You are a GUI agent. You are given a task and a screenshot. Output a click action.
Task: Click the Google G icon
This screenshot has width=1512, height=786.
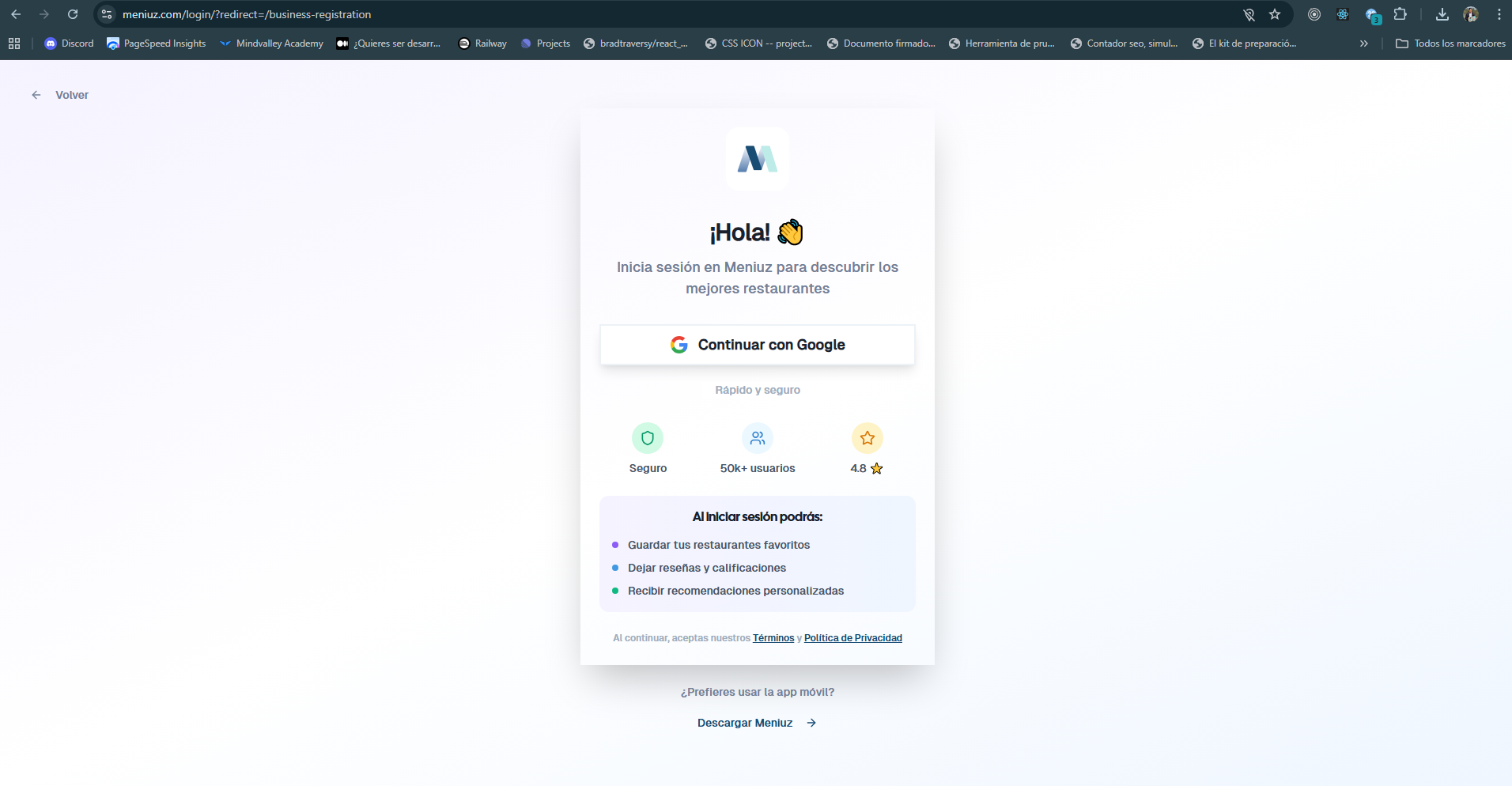679,344
